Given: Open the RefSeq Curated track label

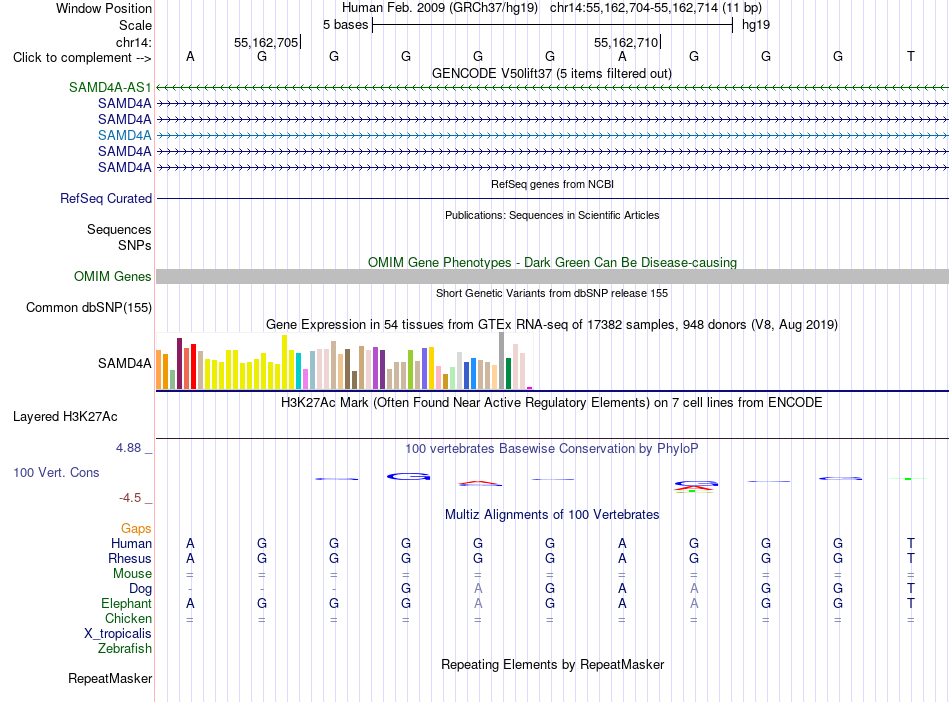Looking at the screenshot, I should click(x=105, y=199).
